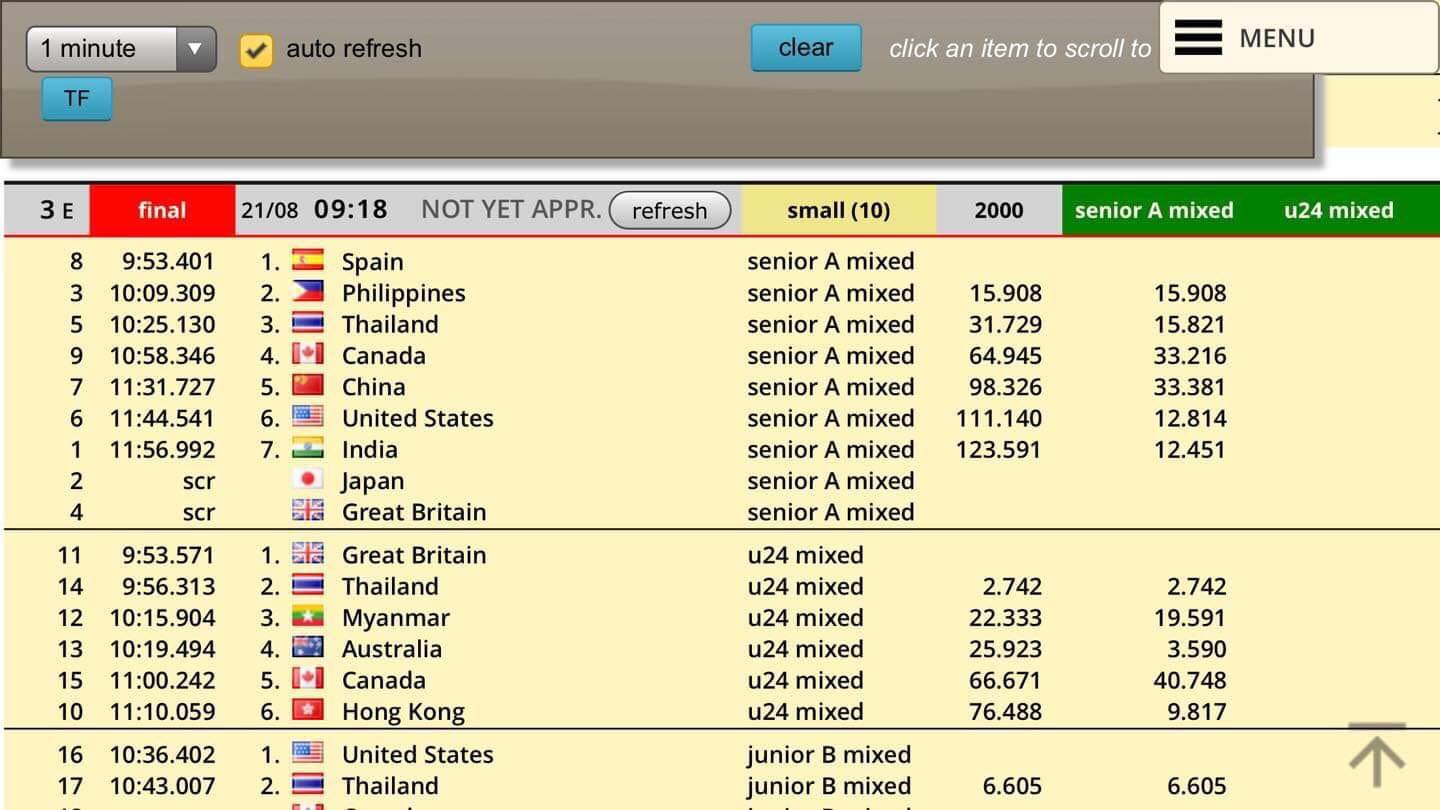Select the u24 mixed header tab
The image size is (1440, 810).
1338,210
